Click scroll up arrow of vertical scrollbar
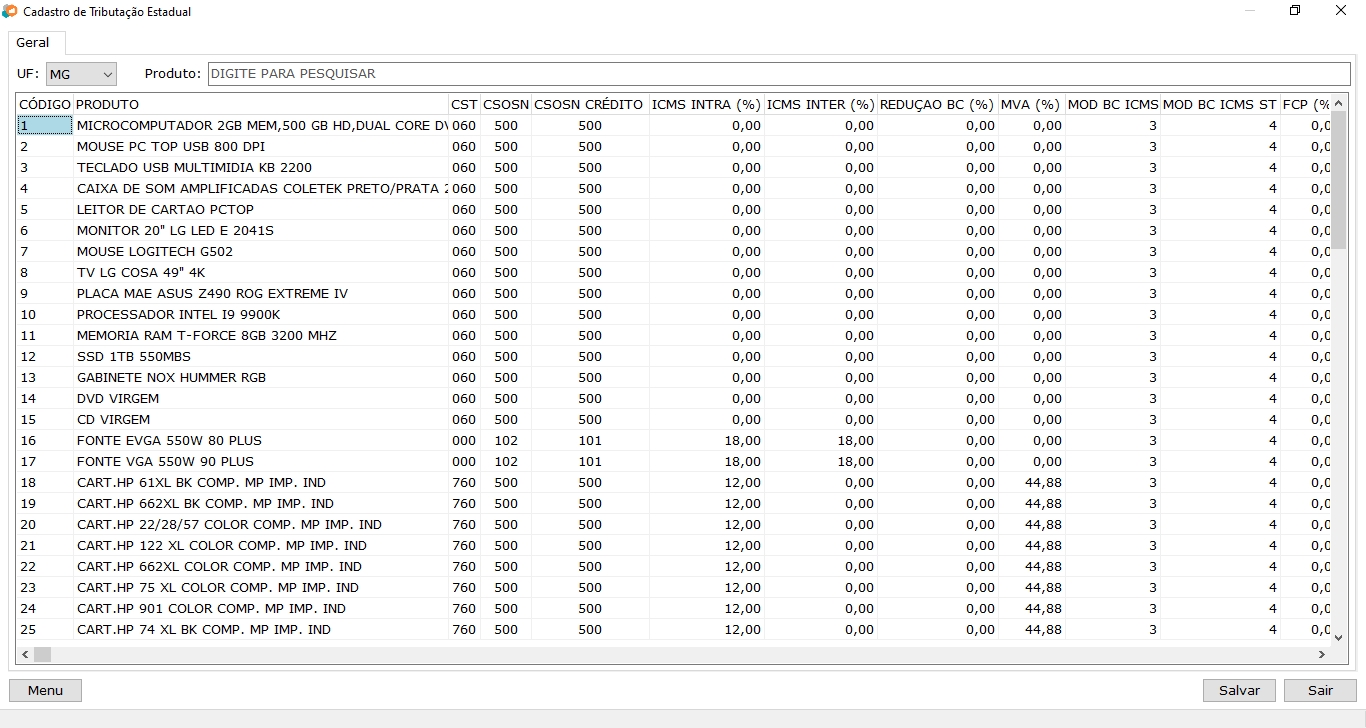This screenshot has height=728, width=1366. tap(1339, 103)
